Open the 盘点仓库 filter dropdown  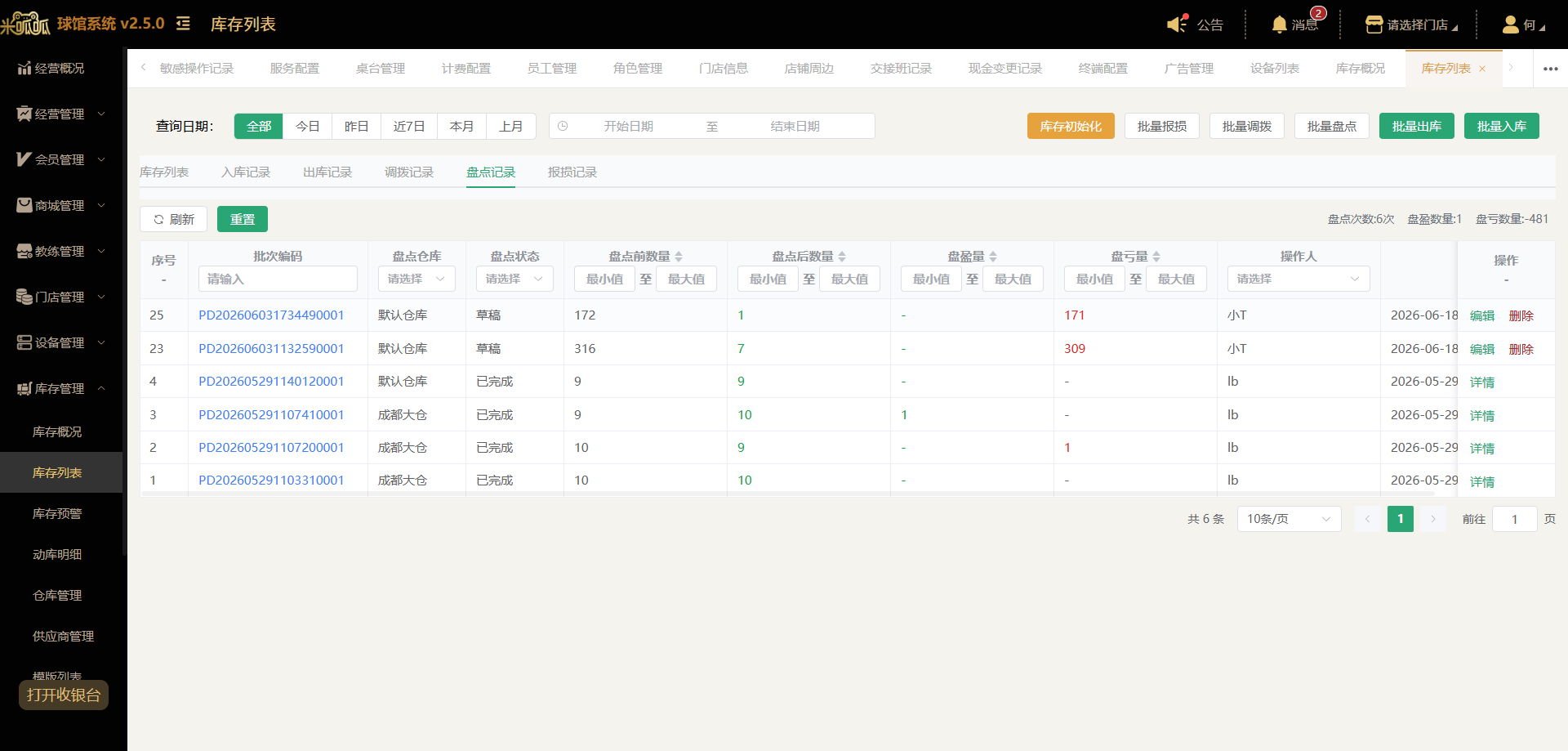point(416,279)
